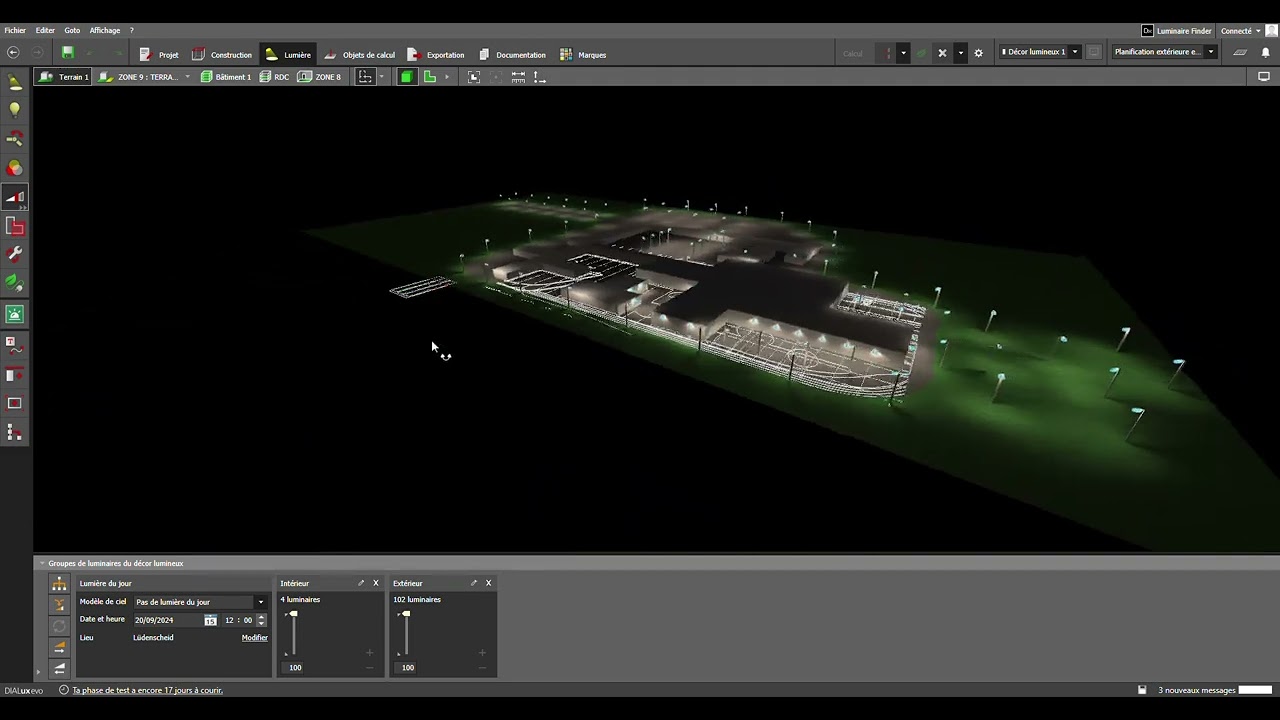Click the user profile avatar icon
Screen dimensions: 1280x720
point(1272,31)
